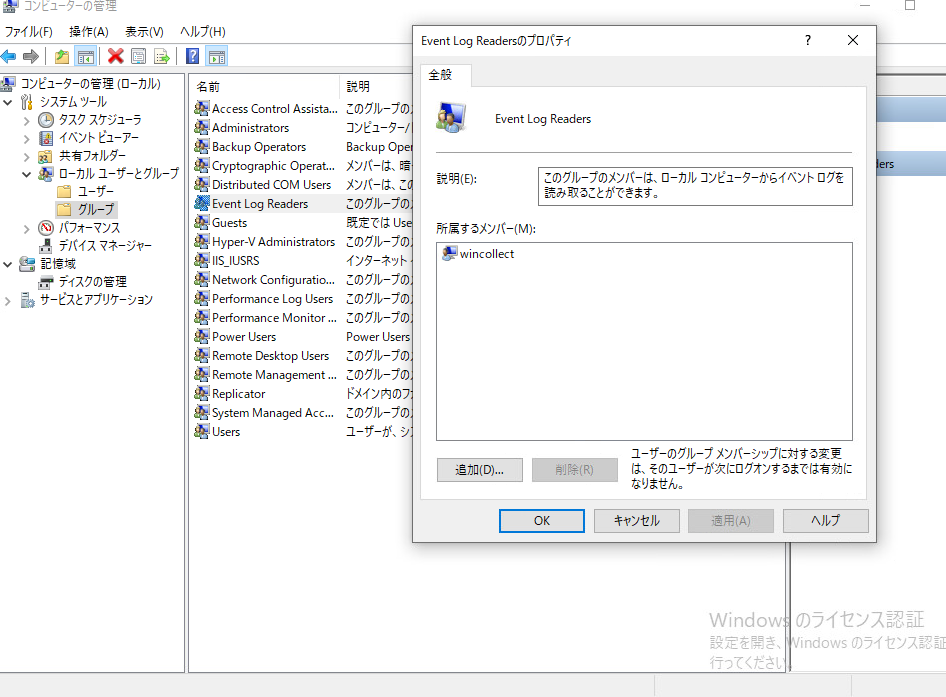Select Remote Management ... row
Viewport: 946px width, 697px height.
coord(302,375)
